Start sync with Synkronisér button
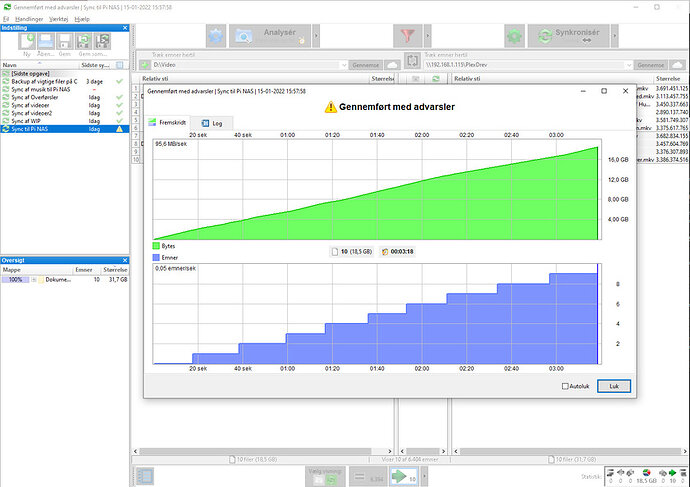 [569, 36]
